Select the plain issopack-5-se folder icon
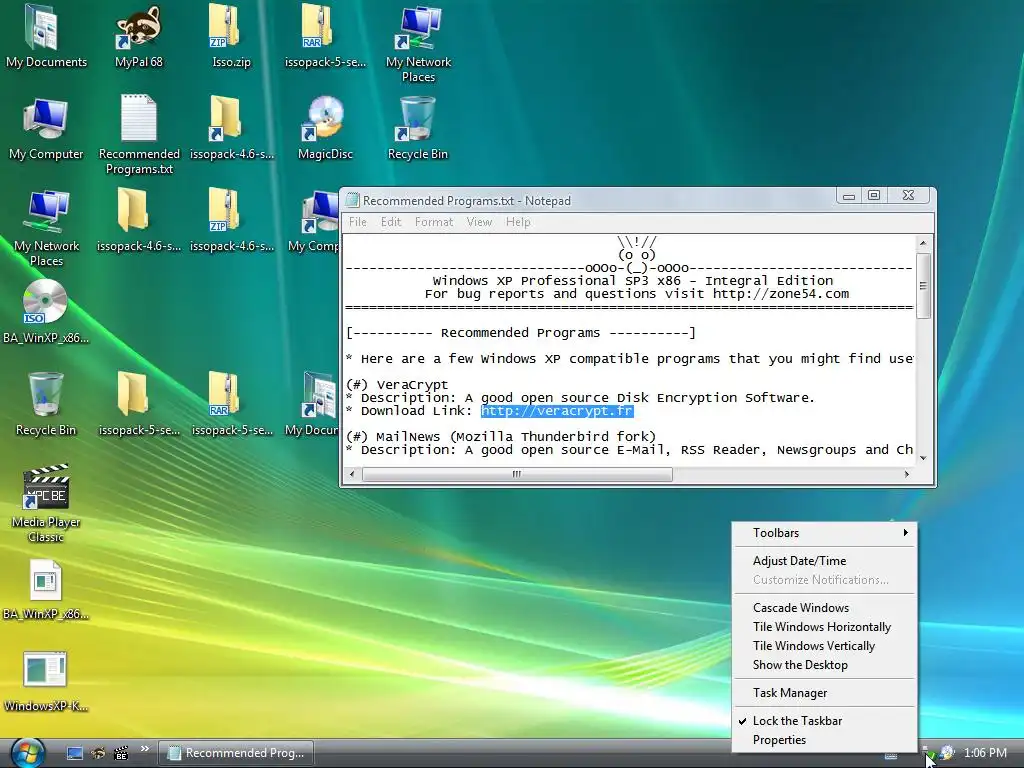Viewport: 1024px width, 768px height. click(x=138, y=404)
